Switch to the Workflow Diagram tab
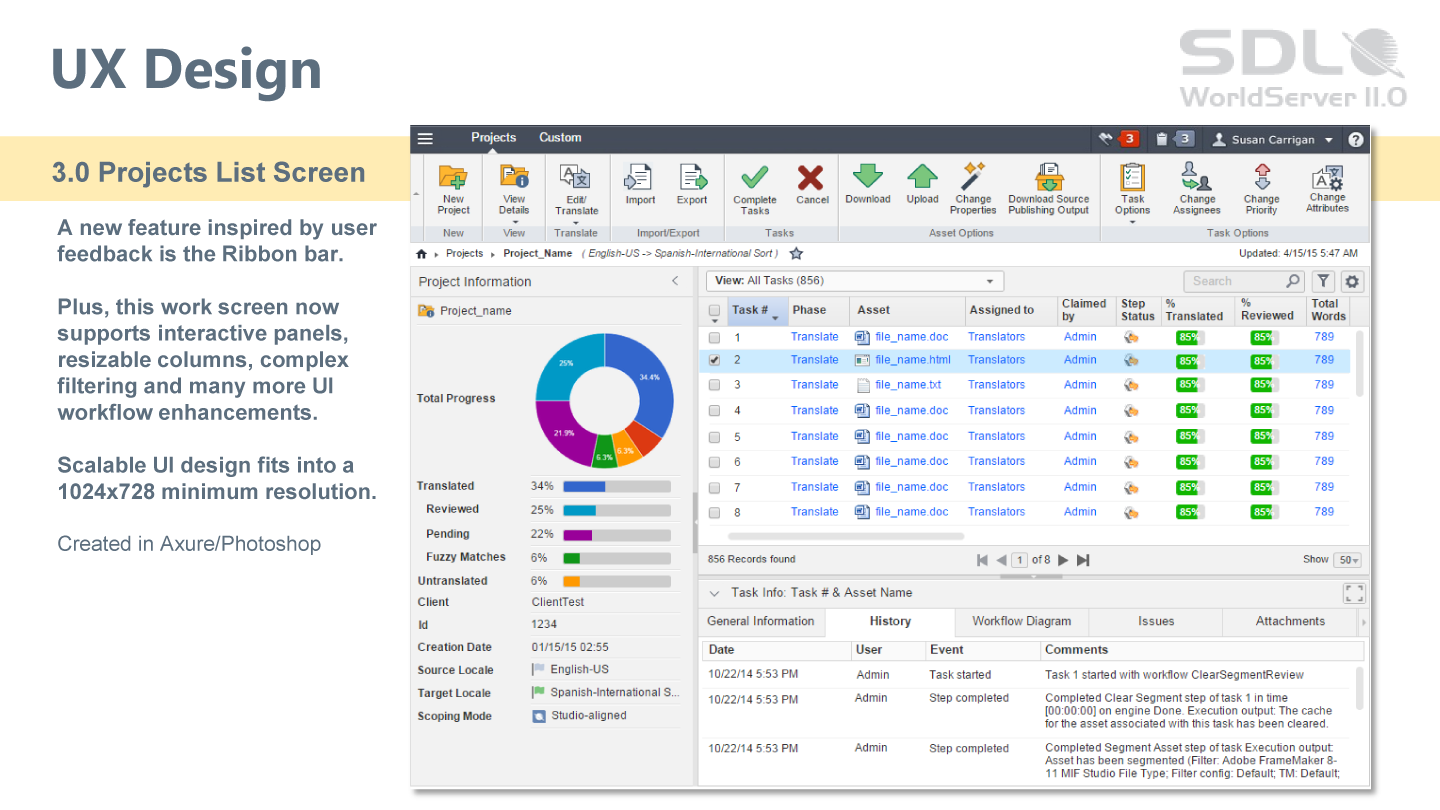Image resolution: width=1440 pixels, height=810 pixels. pyautogui.click(x=1021, y=621)
